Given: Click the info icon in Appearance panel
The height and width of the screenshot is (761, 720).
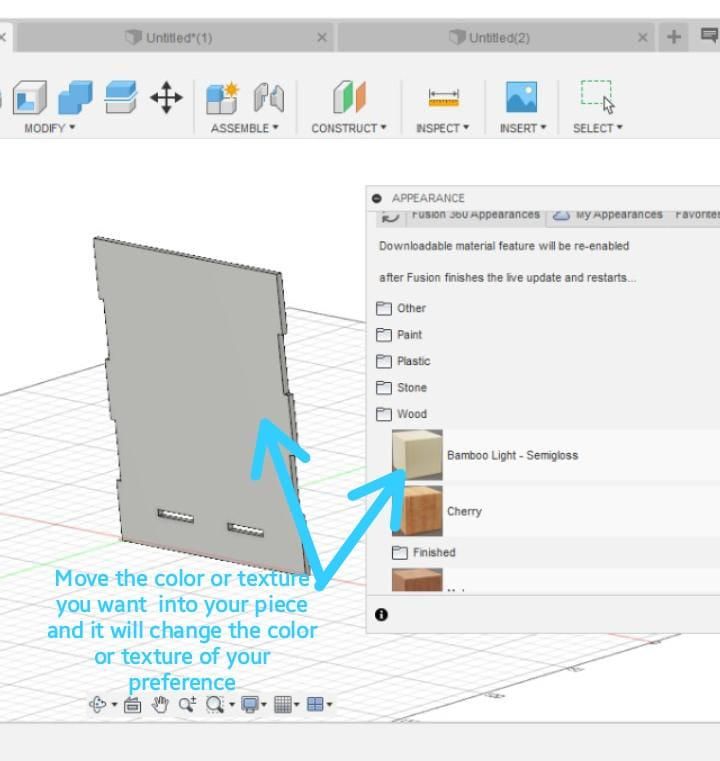Looking at the screenshot, I should point(381,614).
